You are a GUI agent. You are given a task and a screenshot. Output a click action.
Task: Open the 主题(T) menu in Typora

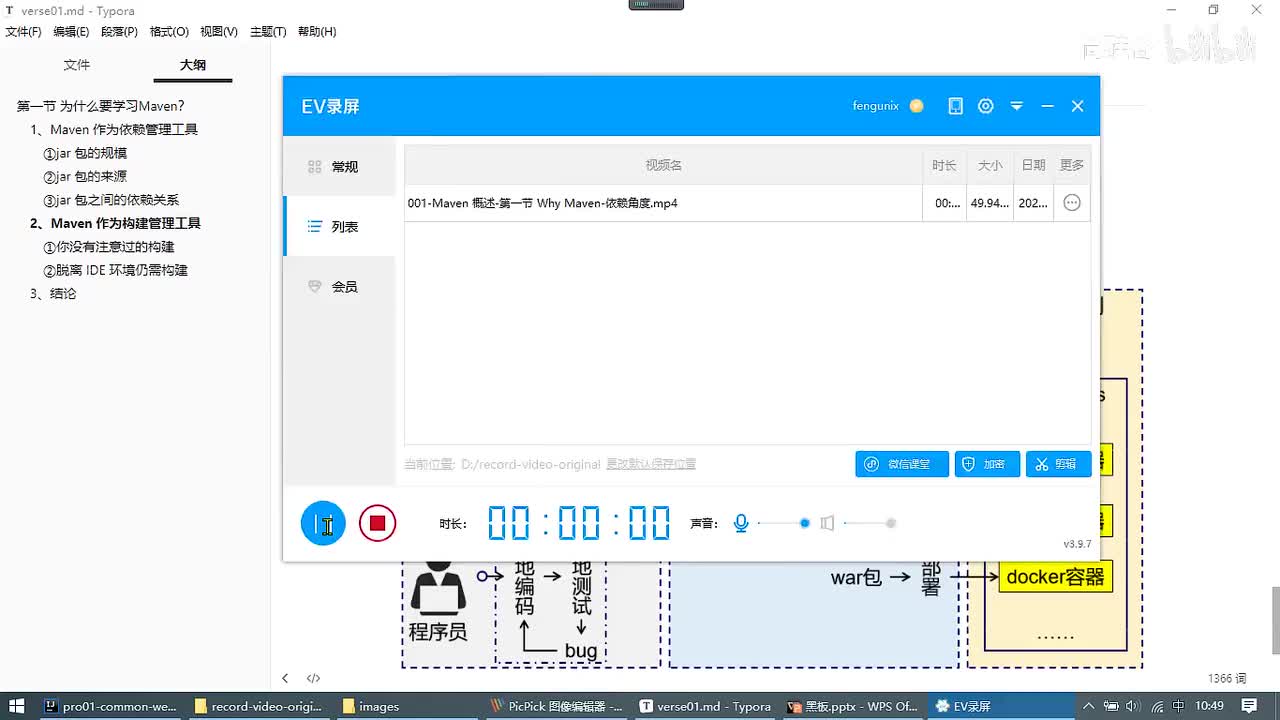tap(268, 32)
